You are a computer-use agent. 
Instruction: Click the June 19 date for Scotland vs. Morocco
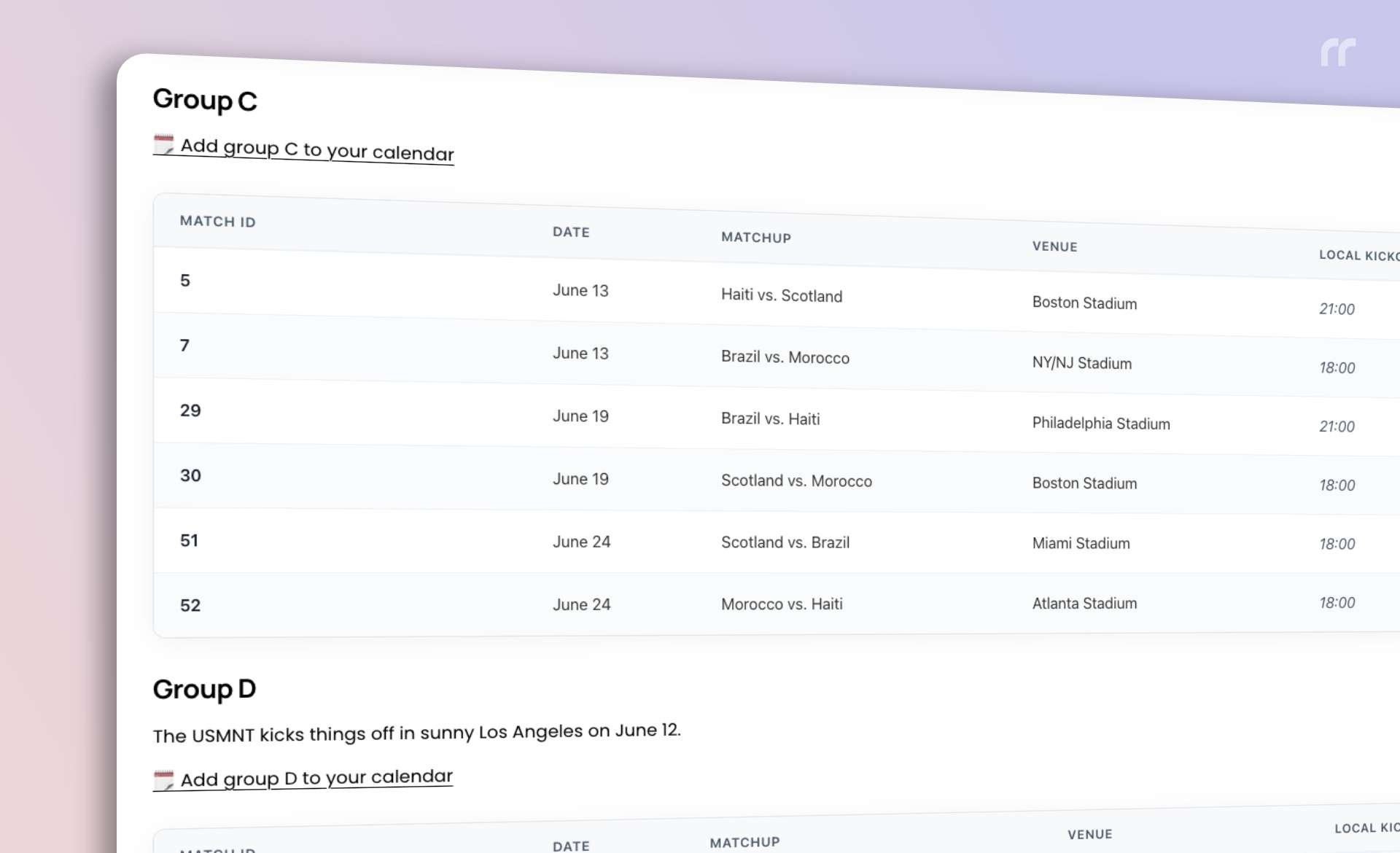pyautogui.click(x=580, y=478)
